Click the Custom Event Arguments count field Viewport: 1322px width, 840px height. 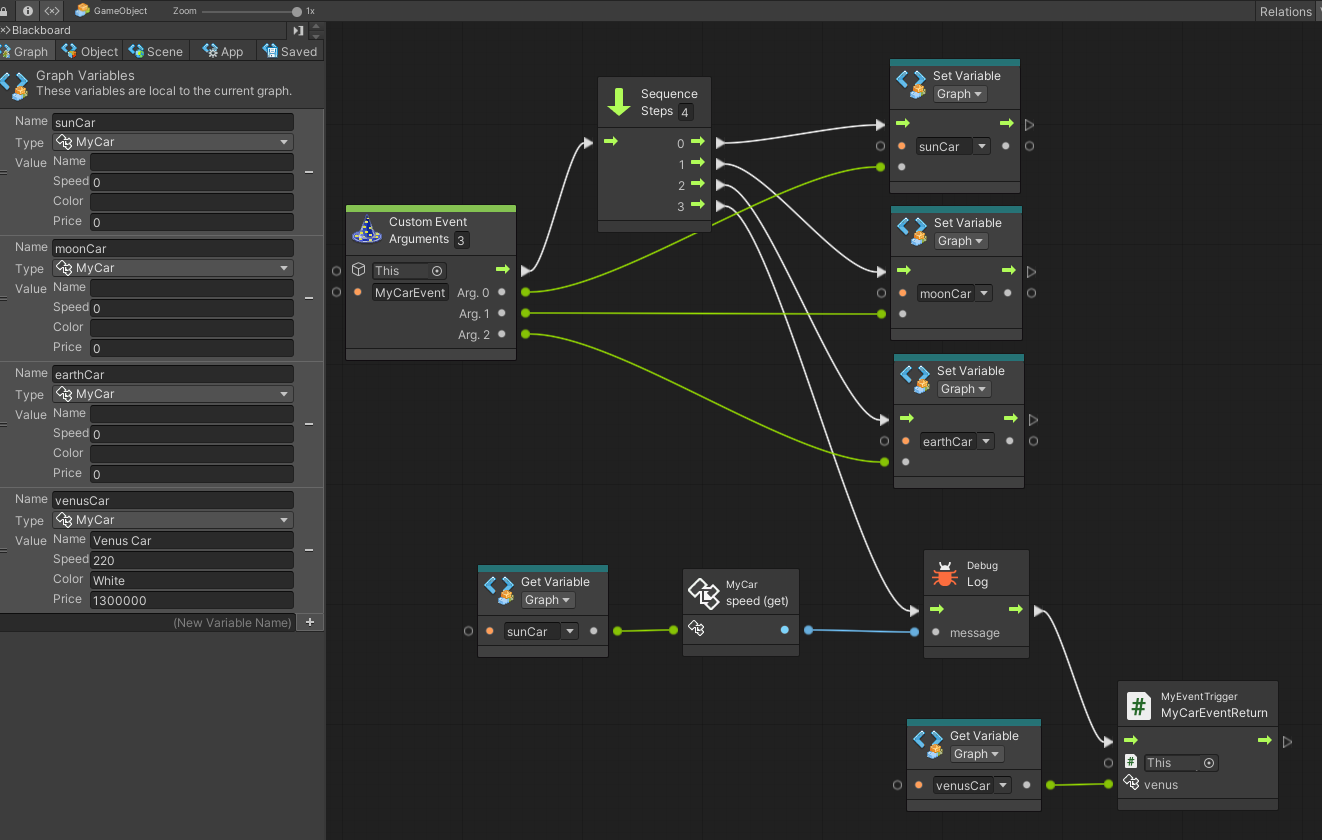(462, 240)
